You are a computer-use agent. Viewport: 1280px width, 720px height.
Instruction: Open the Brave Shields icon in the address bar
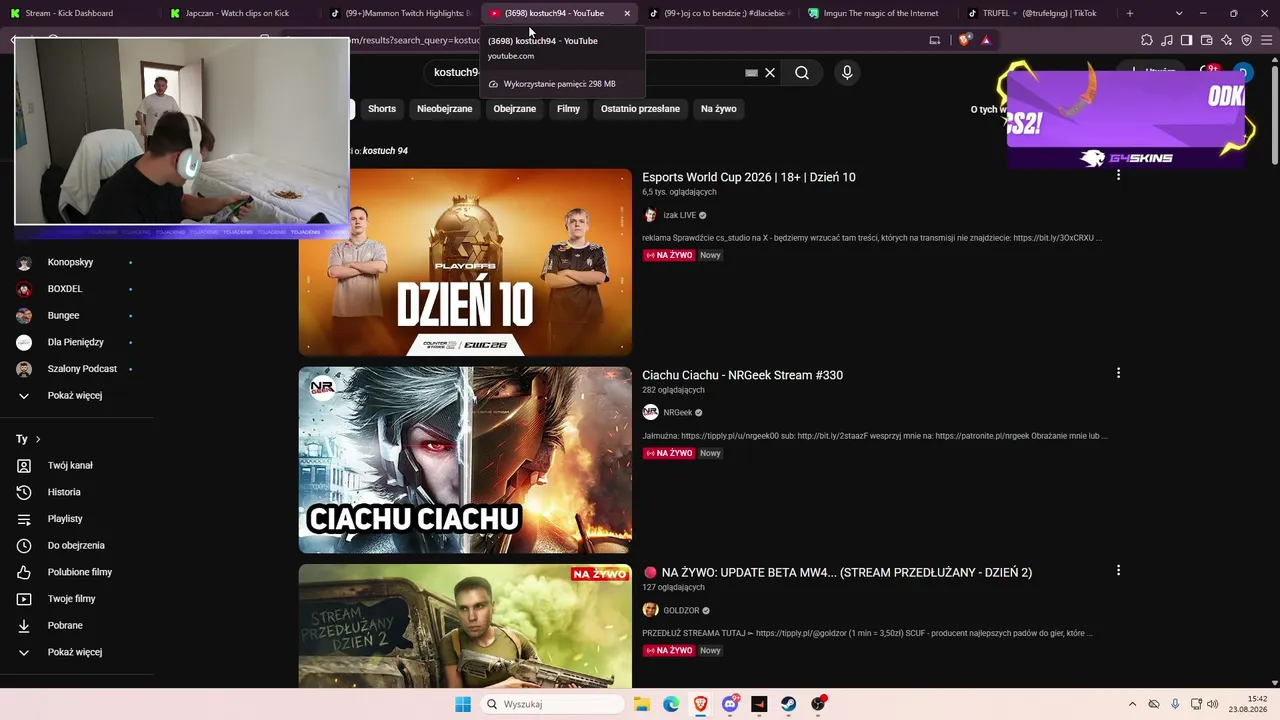964,40
